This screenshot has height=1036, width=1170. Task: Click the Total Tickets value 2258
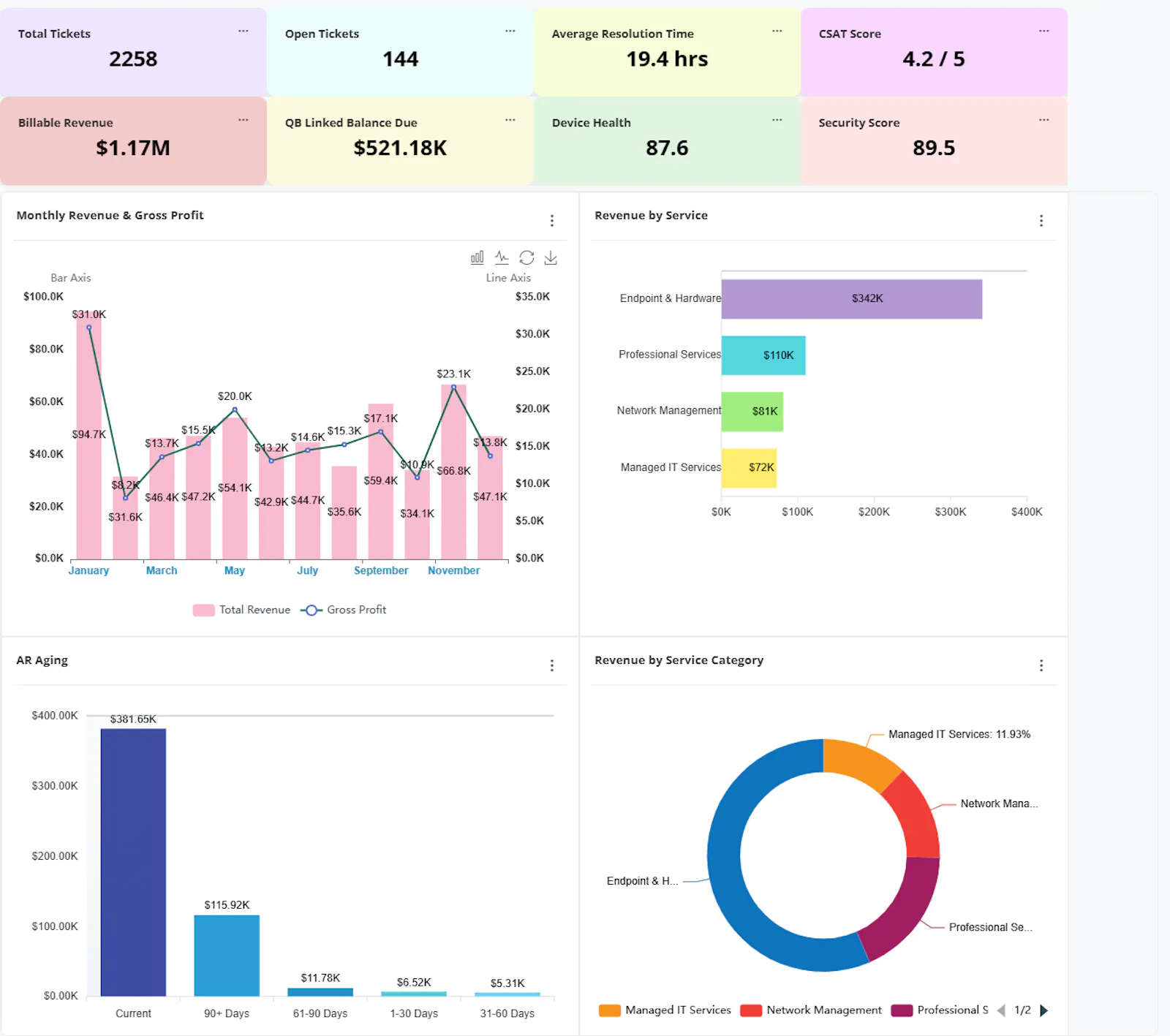pos(133,59)
